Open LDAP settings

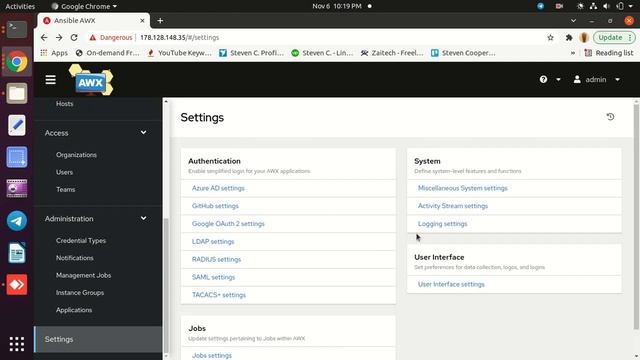(x=213, y=242)
